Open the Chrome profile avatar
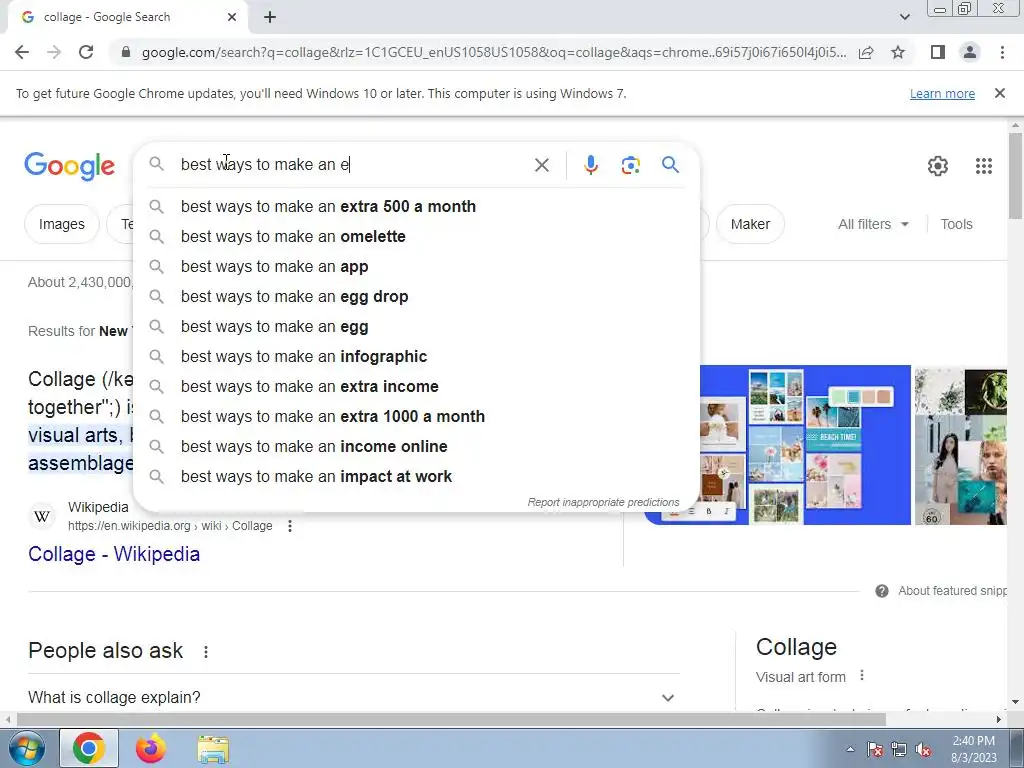 (970, 52)
